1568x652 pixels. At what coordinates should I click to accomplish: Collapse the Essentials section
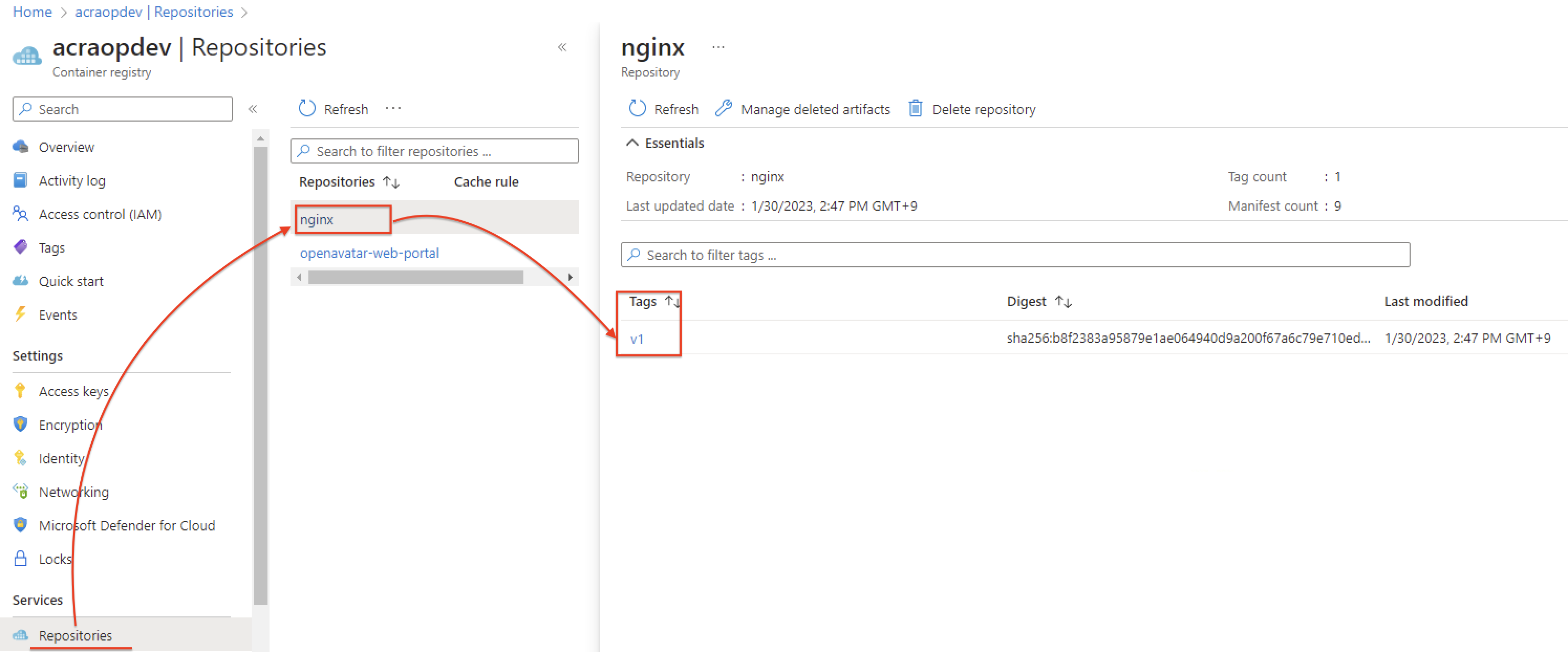click(x=632, y=143)
